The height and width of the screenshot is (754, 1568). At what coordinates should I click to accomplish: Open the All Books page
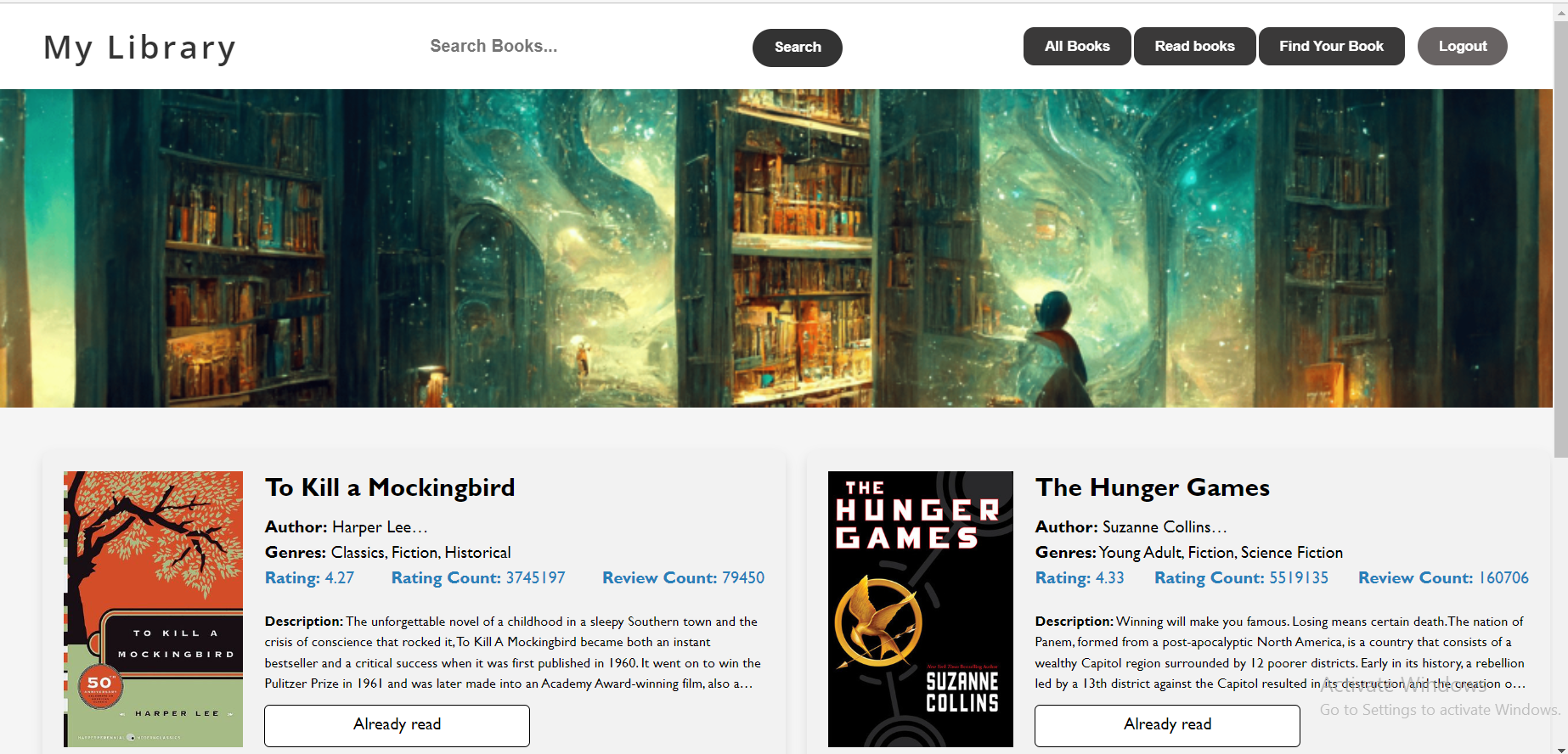click(x=1077, y=46)
